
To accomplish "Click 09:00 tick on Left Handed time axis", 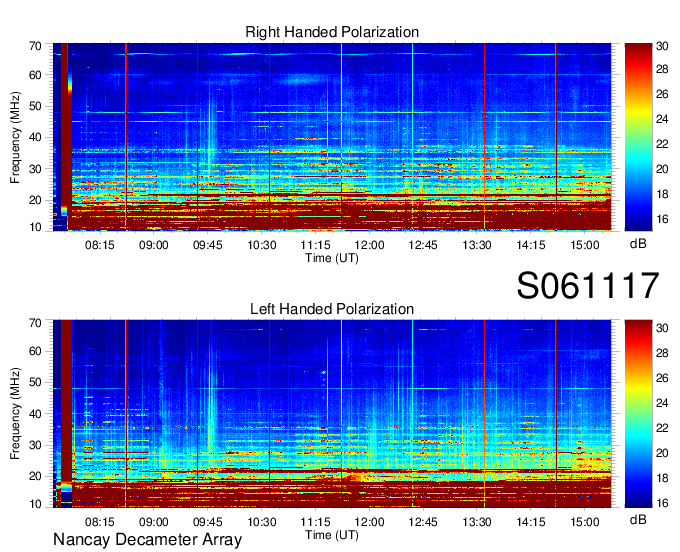I will [x=154, y=522].
